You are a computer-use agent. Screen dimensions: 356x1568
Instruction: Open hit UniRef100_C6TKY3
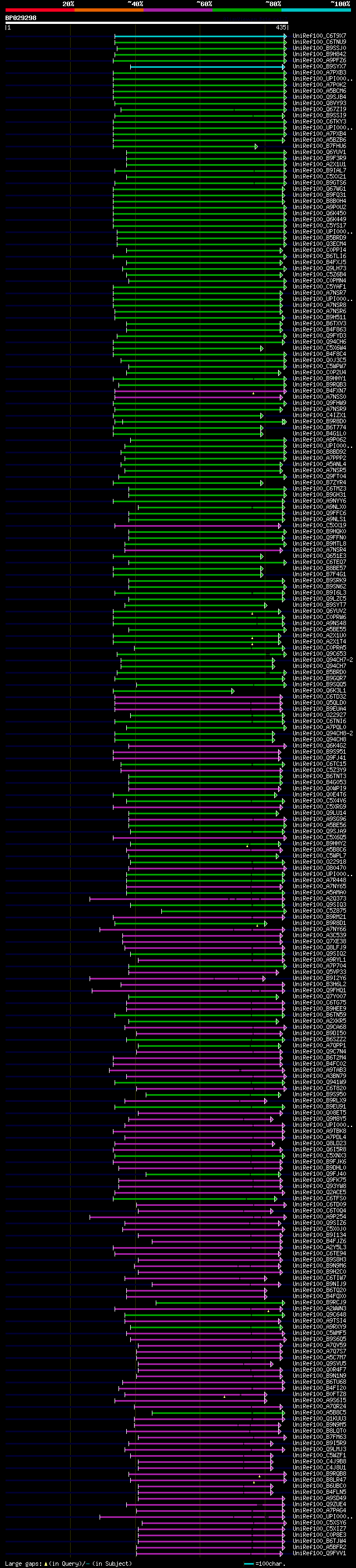(319, 122)
